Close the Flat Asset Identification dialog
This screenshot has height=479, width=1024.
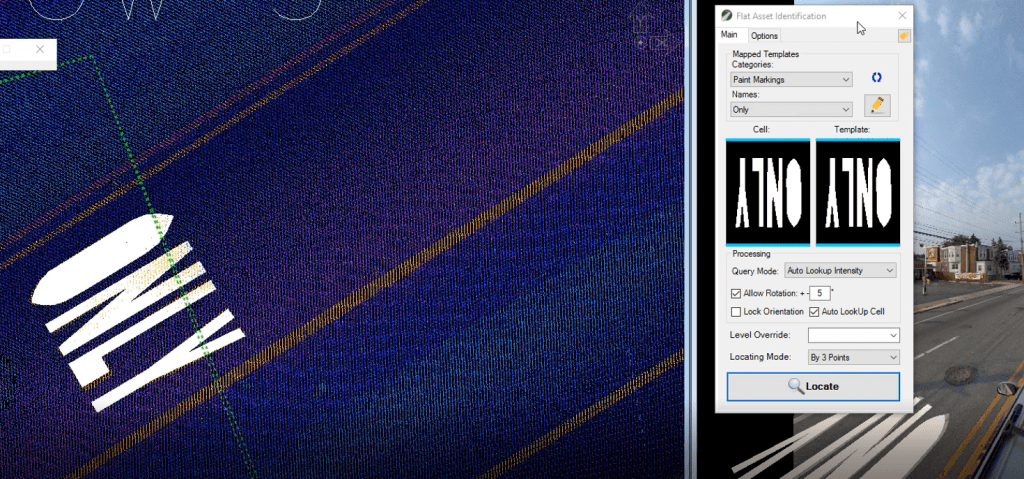(x=902, y=16)
